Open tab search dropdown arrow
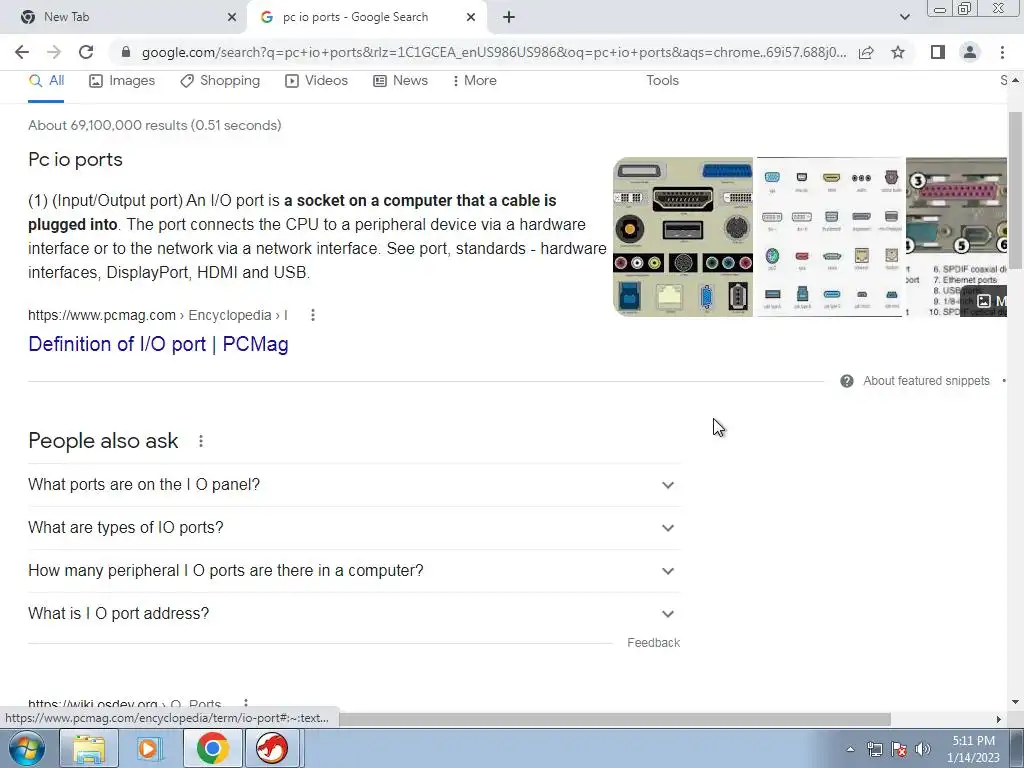The width and height of the screenshot is (1024, 768). (904, 17)
